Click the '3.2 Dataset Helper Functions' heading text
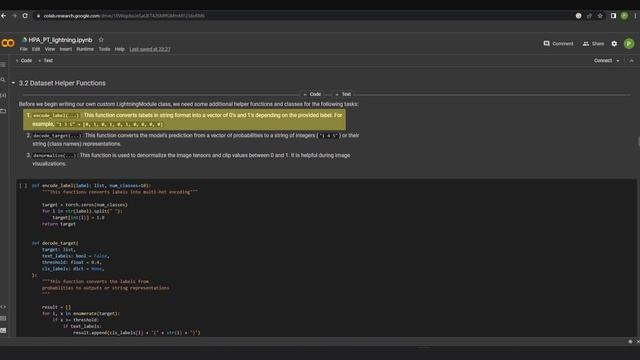Image resolution: width=640 pixels, height=360 pixels. [62, 83]
